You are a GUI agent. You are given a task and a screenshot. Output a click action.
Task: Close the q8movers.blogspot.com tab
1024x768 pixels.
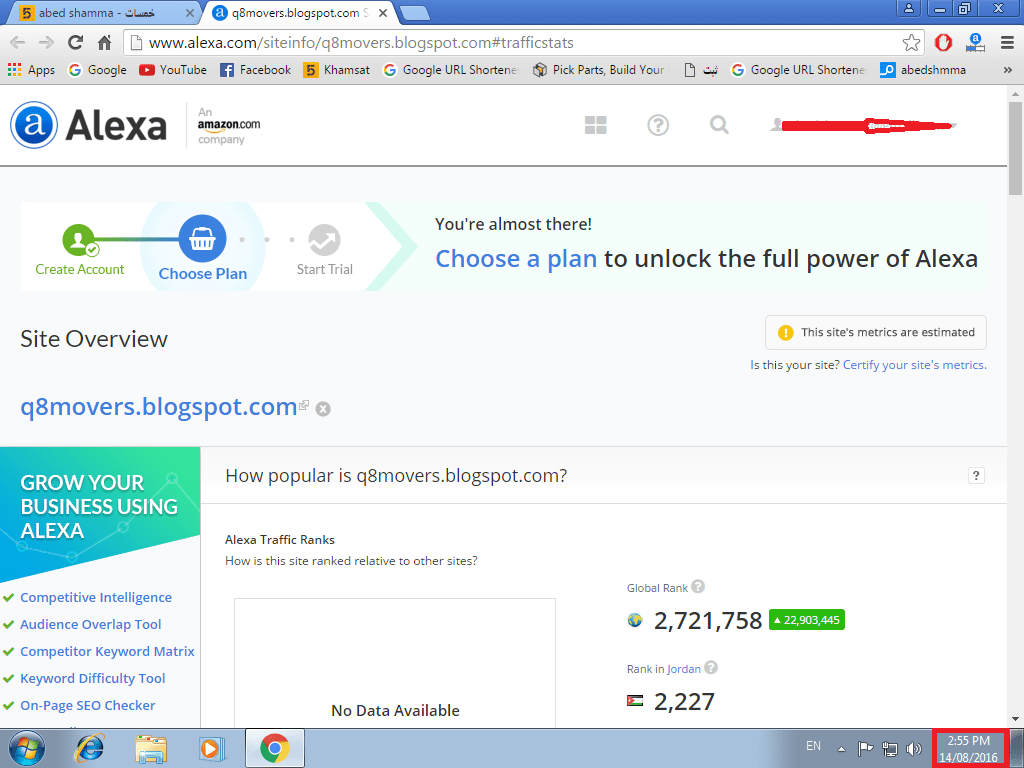click(383, 12)
